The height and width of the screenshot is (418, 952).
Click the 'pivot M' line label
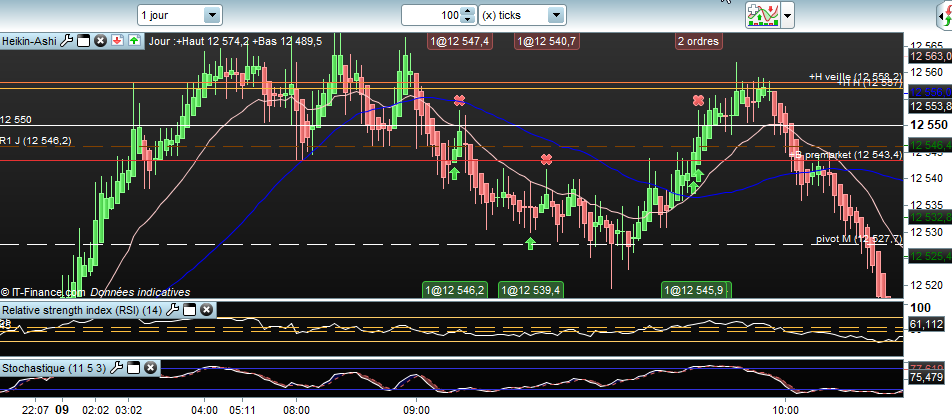point(833,239)
